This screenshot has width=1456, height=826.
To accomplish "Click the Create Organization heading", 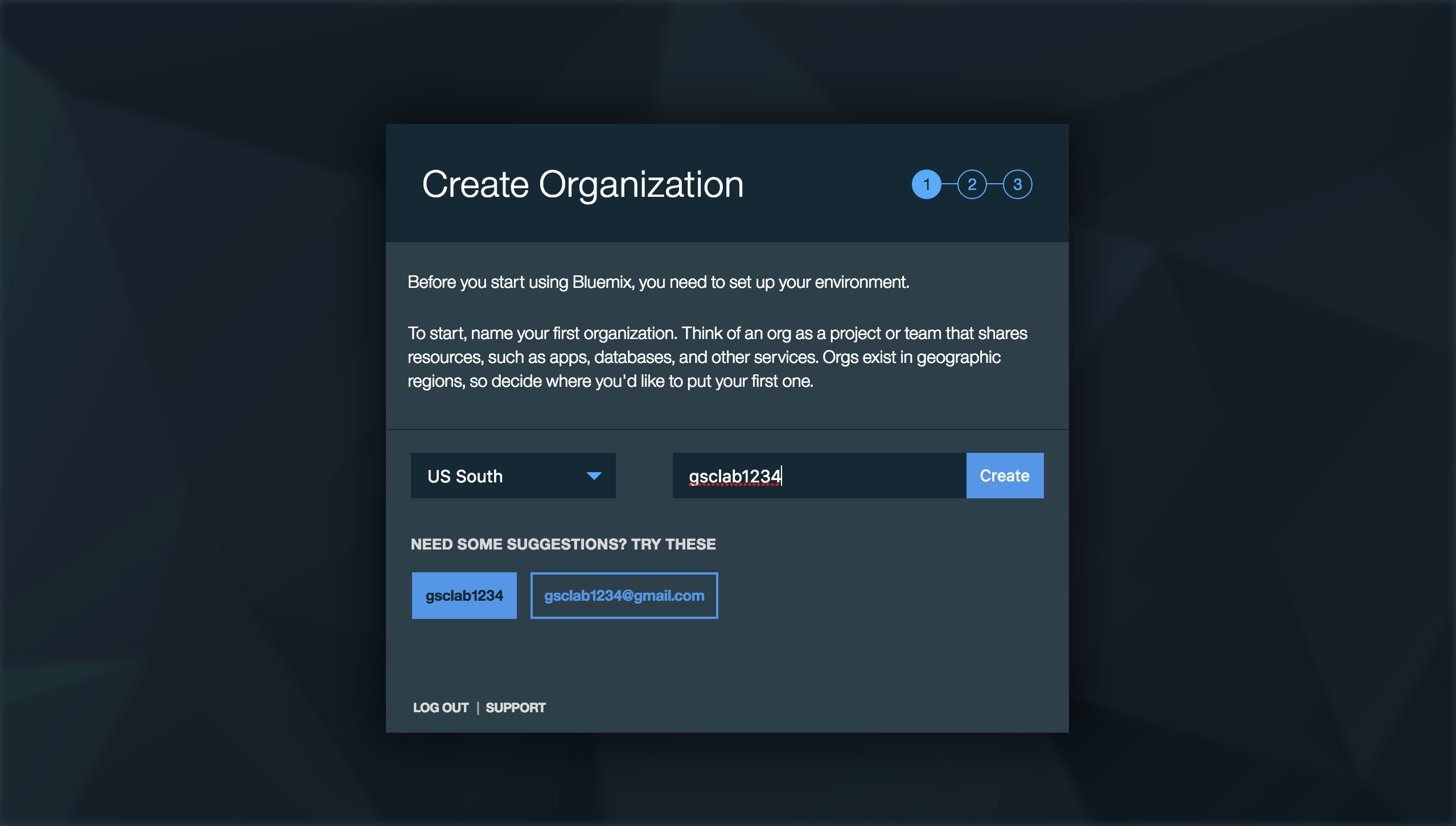I will (582, 184).
